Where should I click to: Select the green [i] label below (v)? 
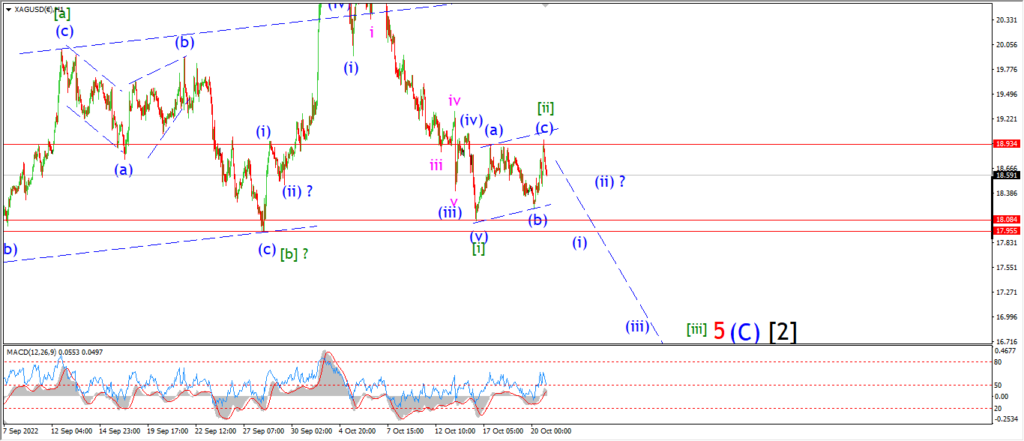tap(478, 249)
